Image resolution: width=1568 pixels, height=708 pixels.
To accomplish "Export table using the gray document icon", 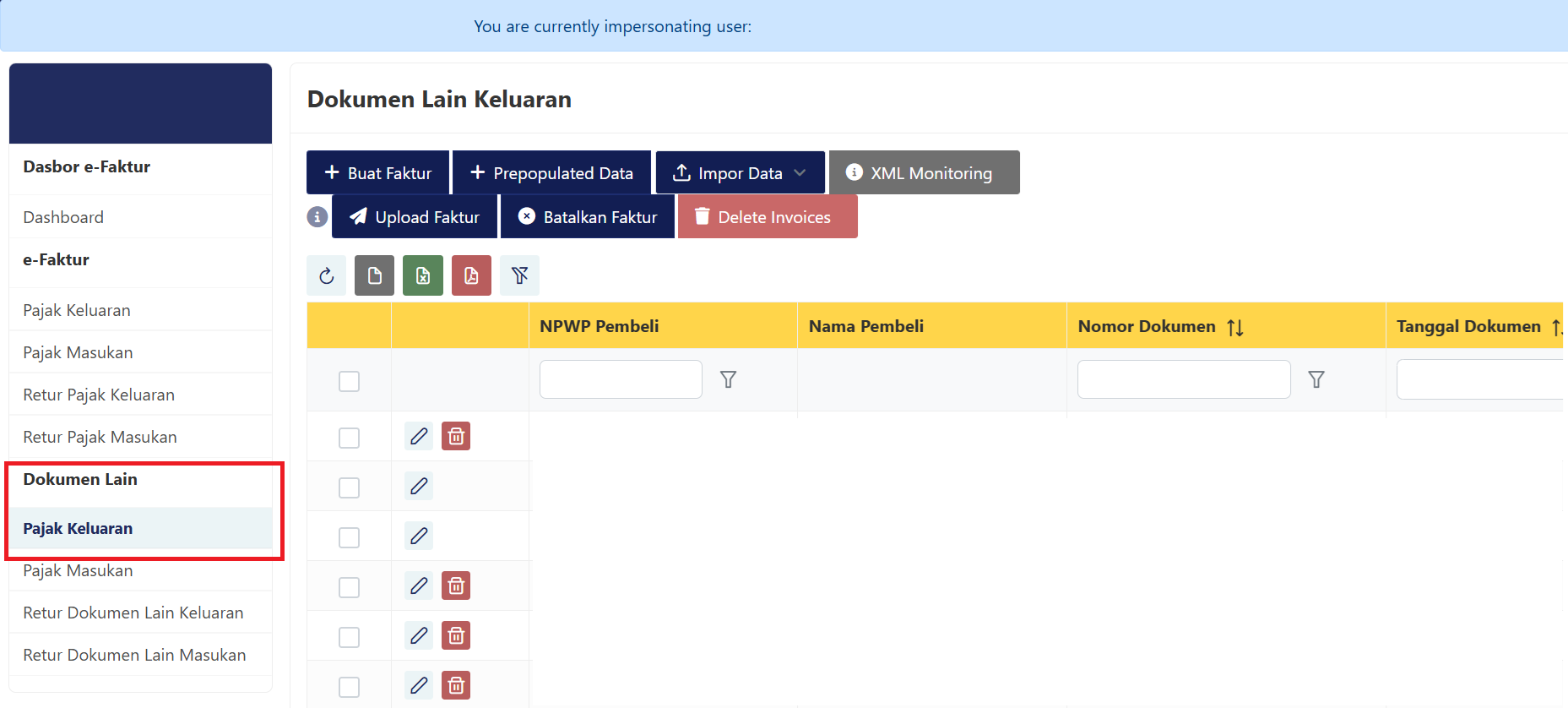I will click(374, 276).
